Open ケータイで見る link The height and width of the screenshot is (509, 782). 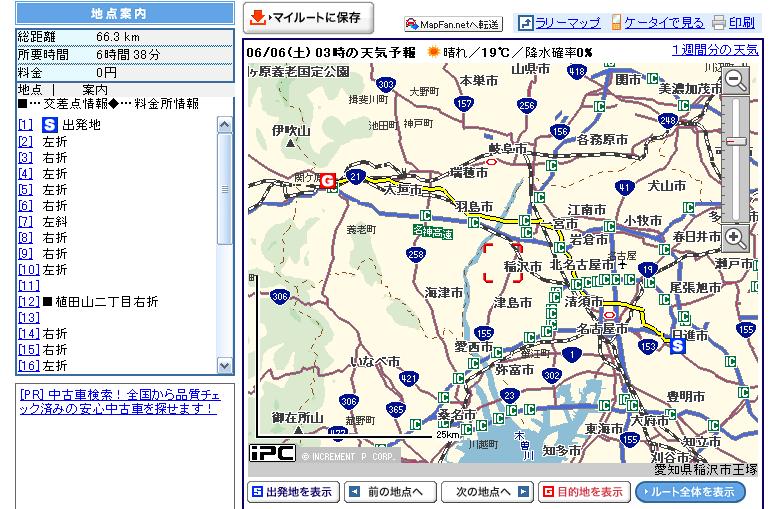click(x=664, y=22)
